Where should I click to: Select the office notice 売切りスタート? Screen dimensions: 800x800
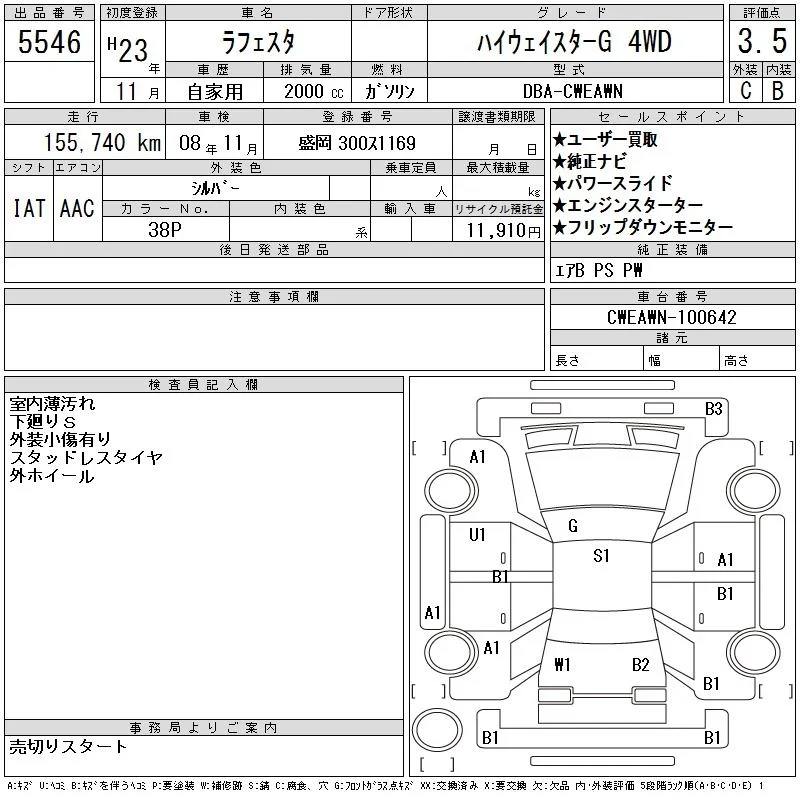point(68,746)
